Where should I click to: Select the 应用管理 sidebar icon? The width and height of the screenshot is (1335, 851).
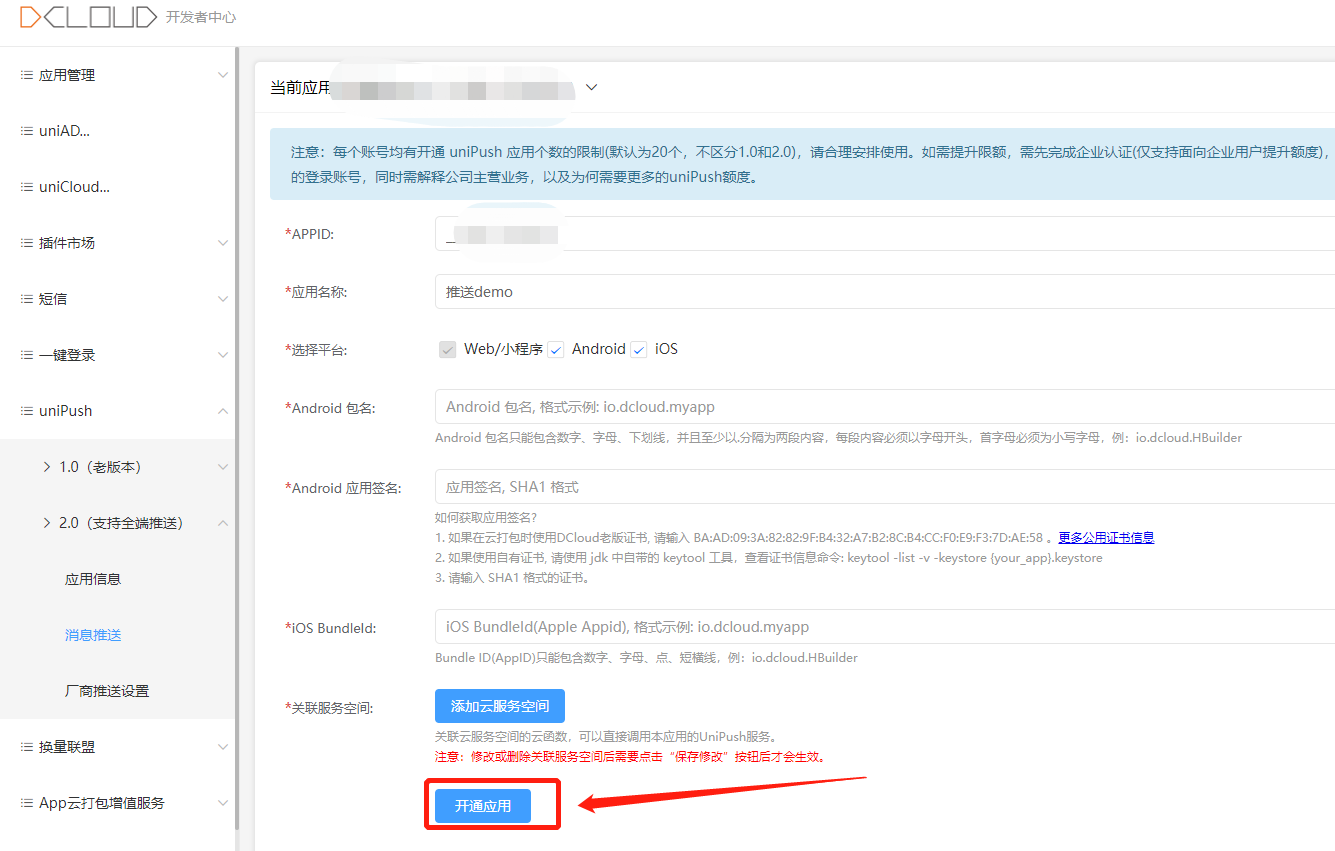(25, 74)
